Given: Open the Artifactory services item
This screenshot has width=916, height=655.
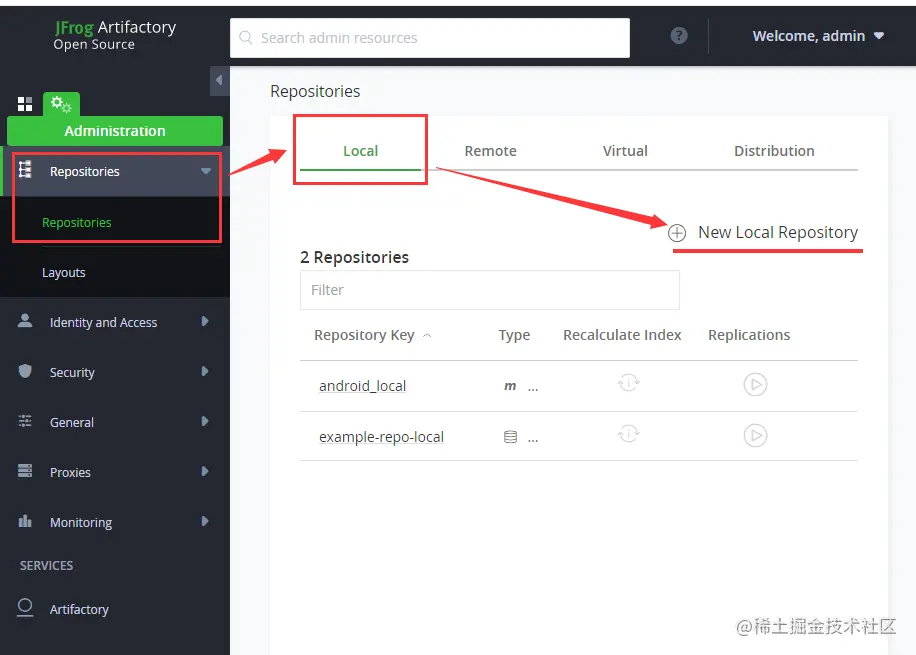Looking at the screenshot, I should pyautogui.click(x=79, y=609).
